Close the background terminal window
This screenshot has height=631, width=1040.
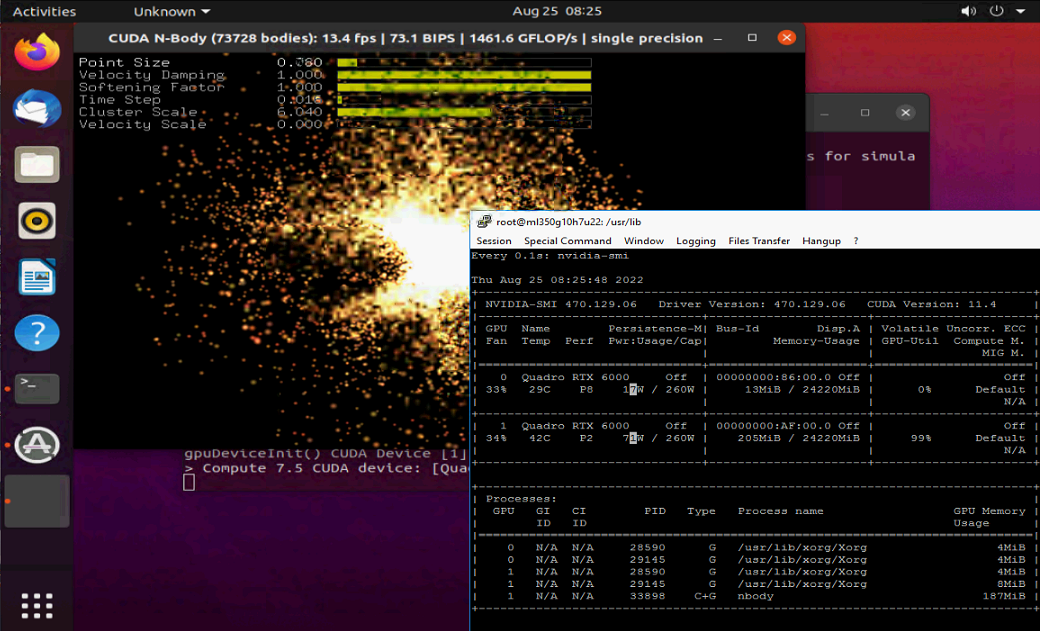[x=905, y=113]
